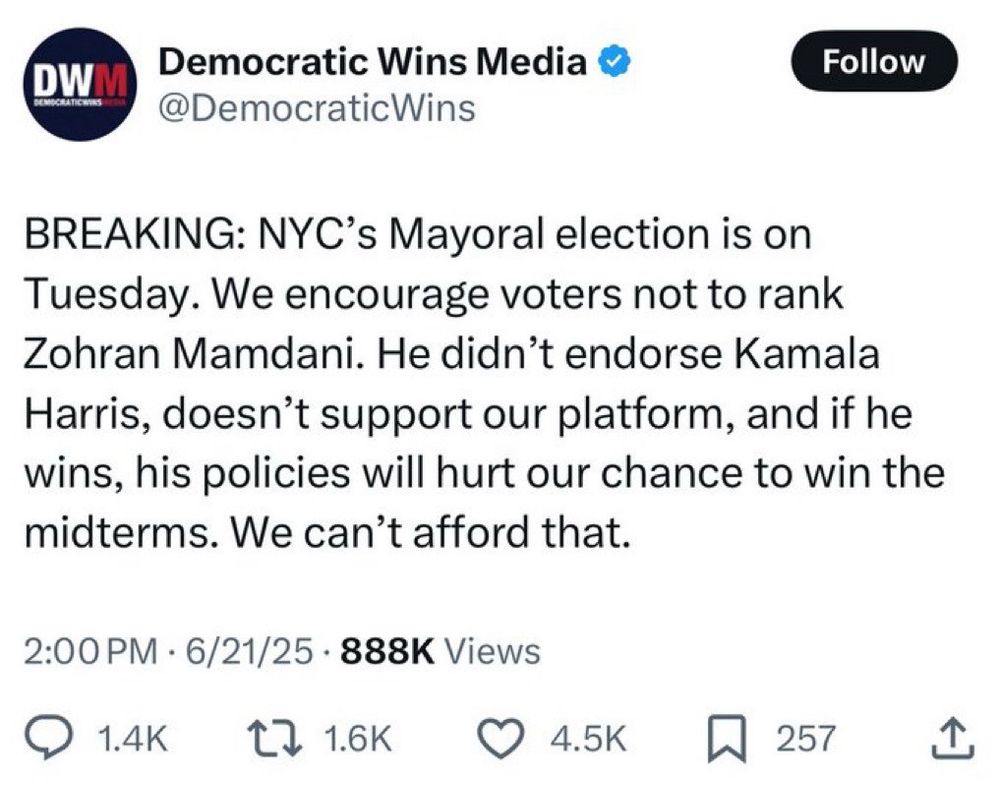Viewport: 1000px width, 794px height.
Task: Open the 888K Views count
Action: click(x=440, y=652)
